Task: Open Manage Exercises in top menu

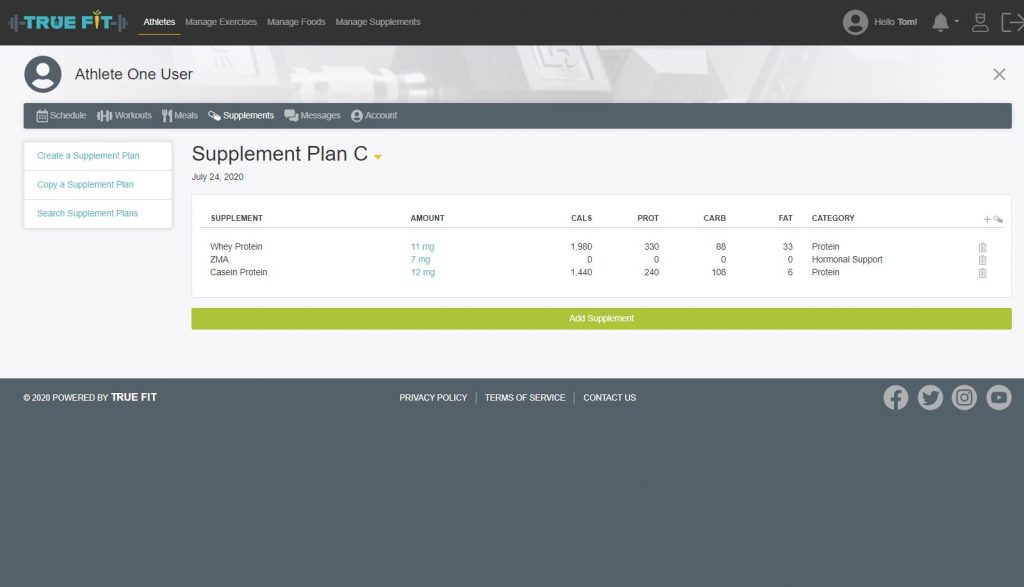Action: point(221,22)
